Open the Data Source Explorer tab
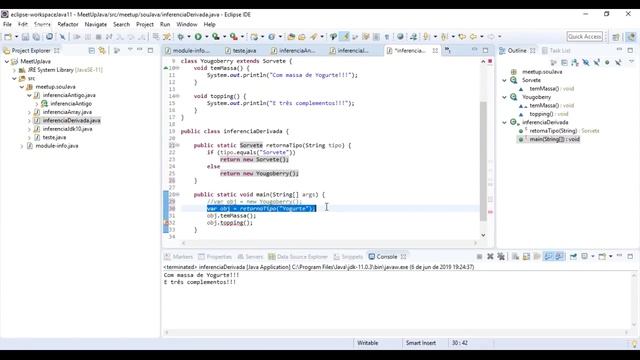 click(x=298, y=257)
